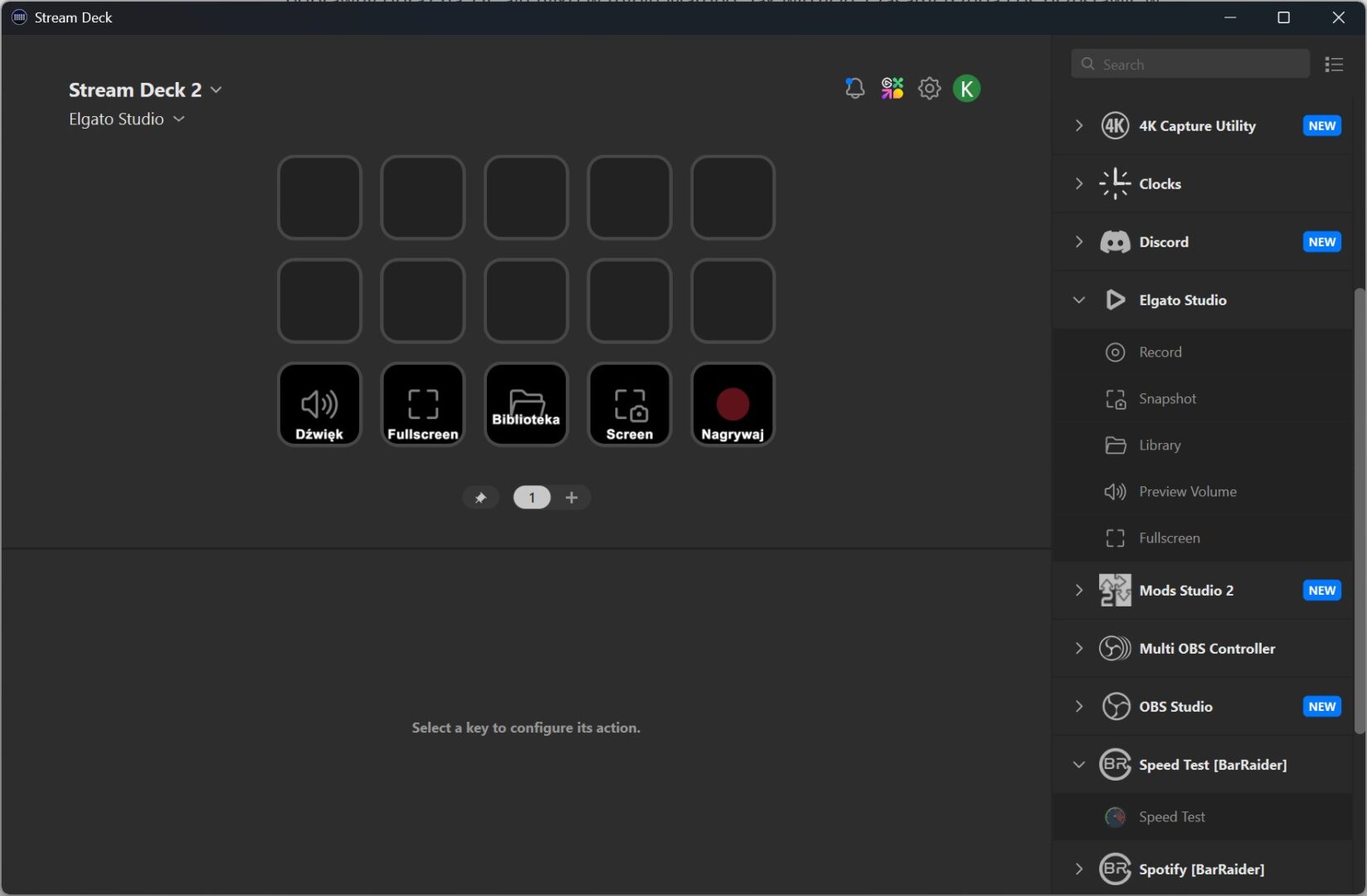
Task: Add a new page with plus button
Action: coord(572,498)
